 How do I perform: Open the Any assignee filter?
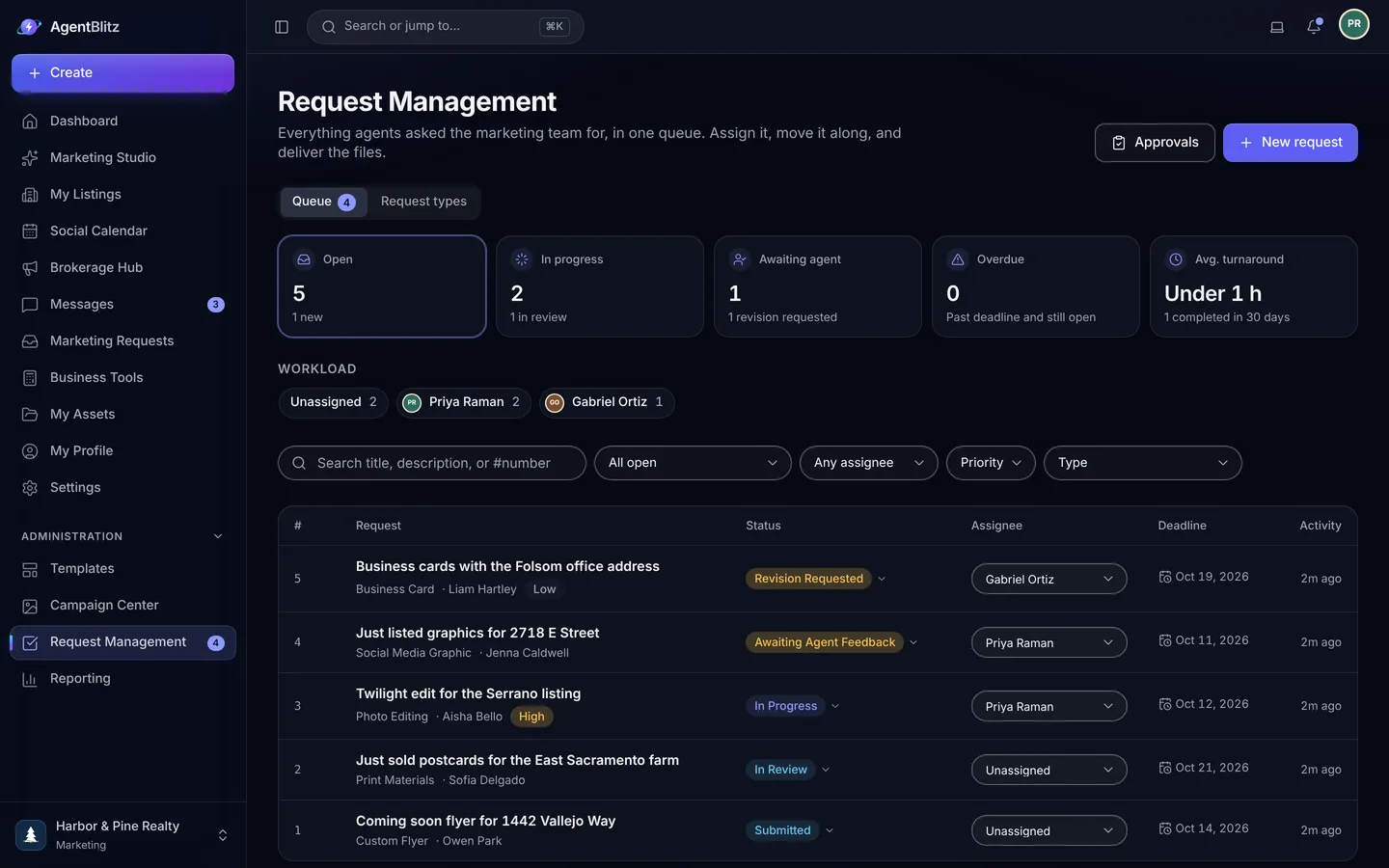click(x=868, y=463)
